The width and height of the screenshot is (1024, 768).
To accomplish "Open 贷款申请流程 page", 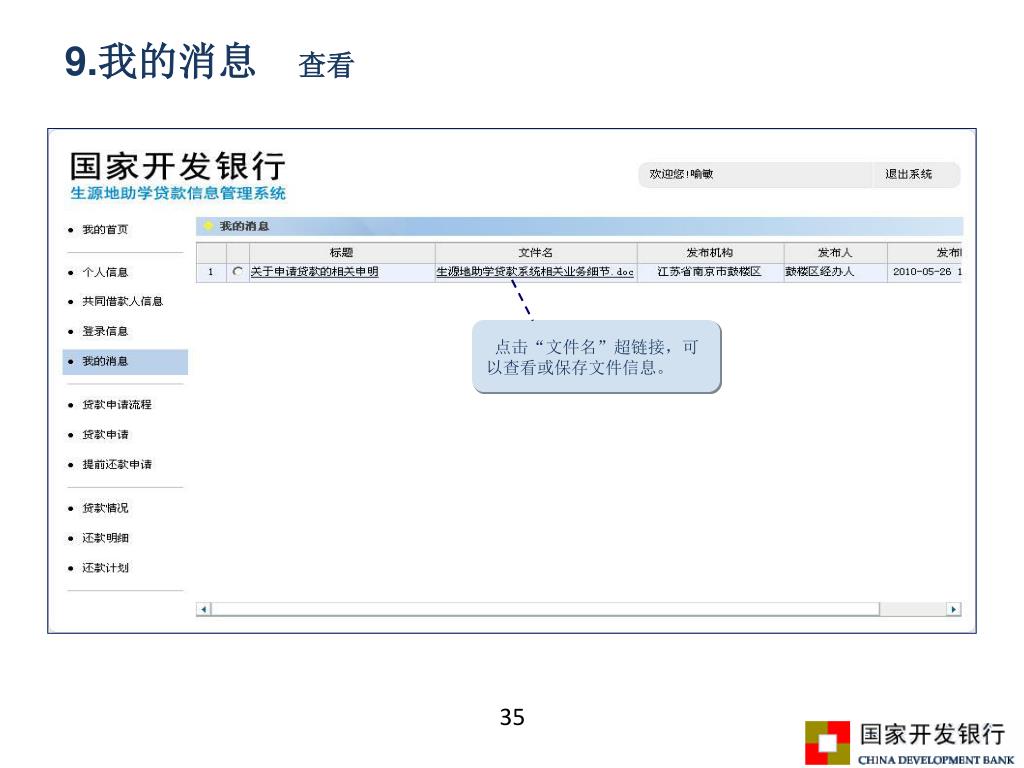I will pyautogui.click(x=117, y=405).
